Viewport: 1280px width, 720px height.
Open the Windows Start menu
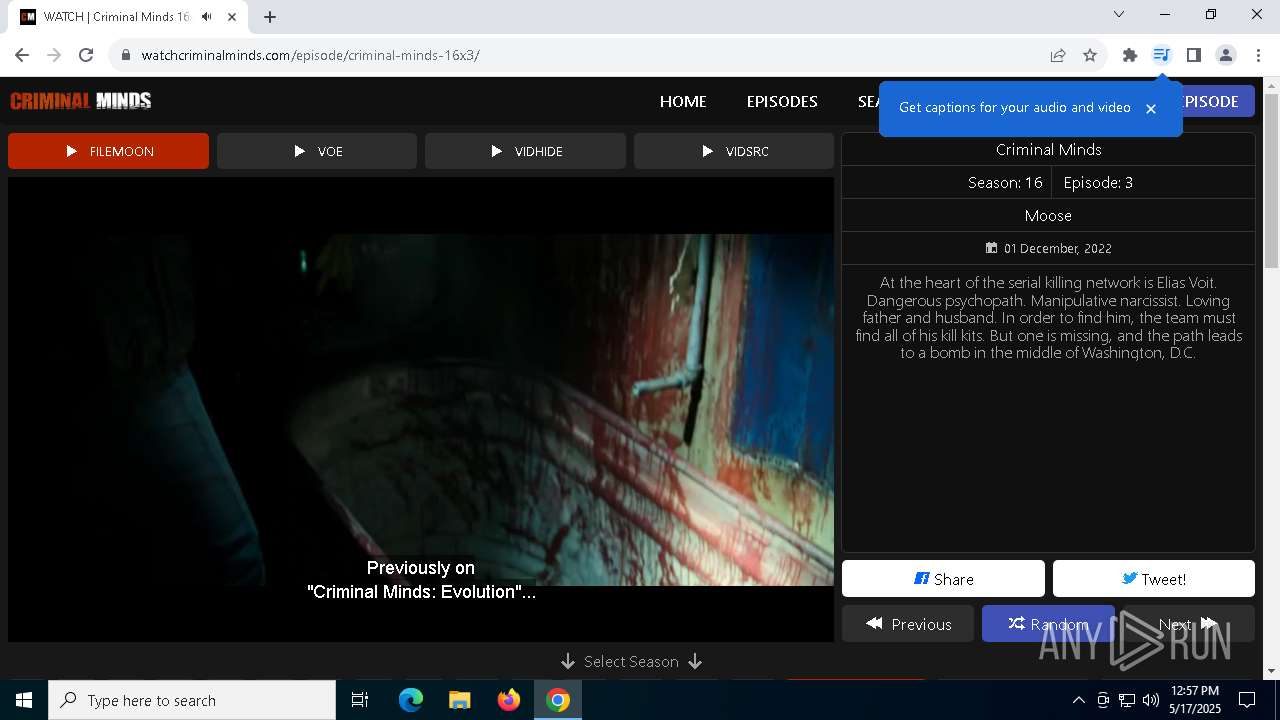click(x=24, y=700)
